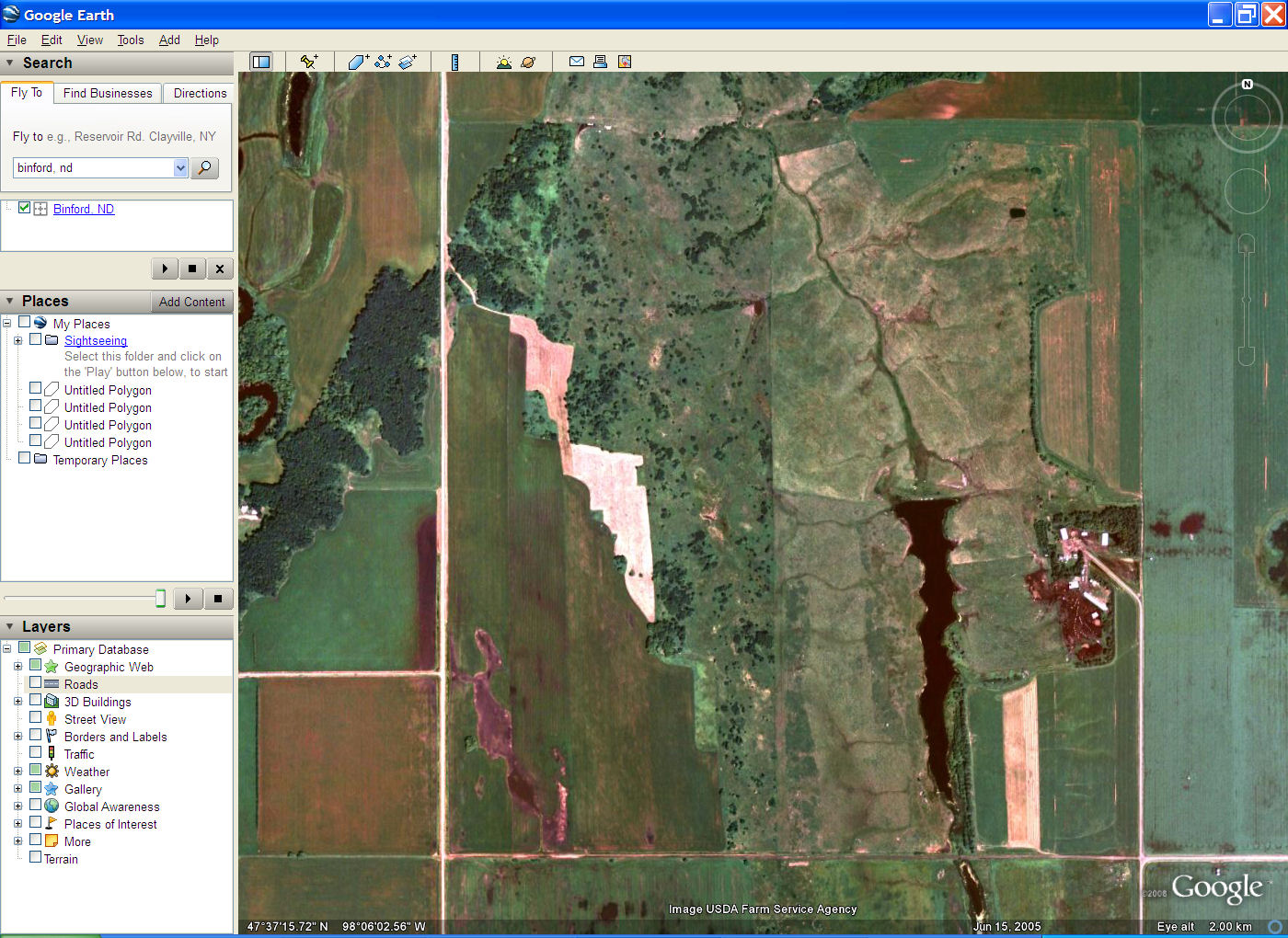The height and width of the screenshot is (938, 1288).
Task: Click the Street View pegman icon
Action: (52, 719)
